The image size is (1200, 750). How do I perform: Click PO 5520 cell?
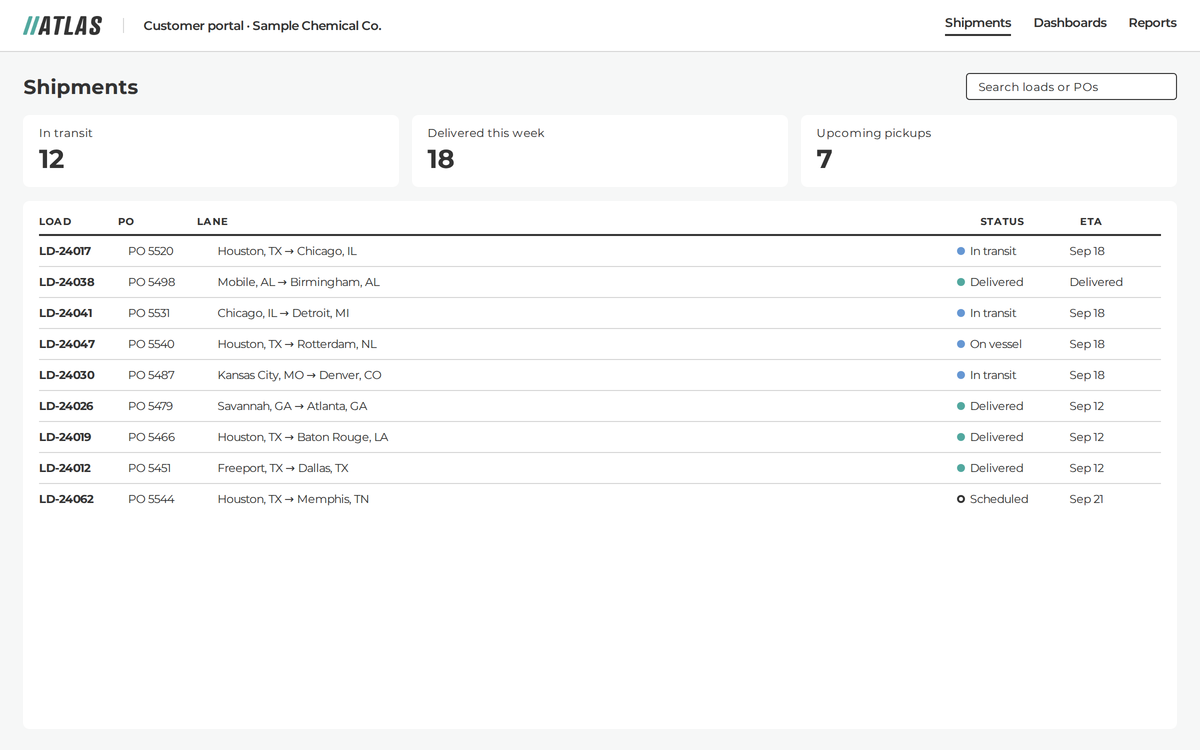(151, 251)
